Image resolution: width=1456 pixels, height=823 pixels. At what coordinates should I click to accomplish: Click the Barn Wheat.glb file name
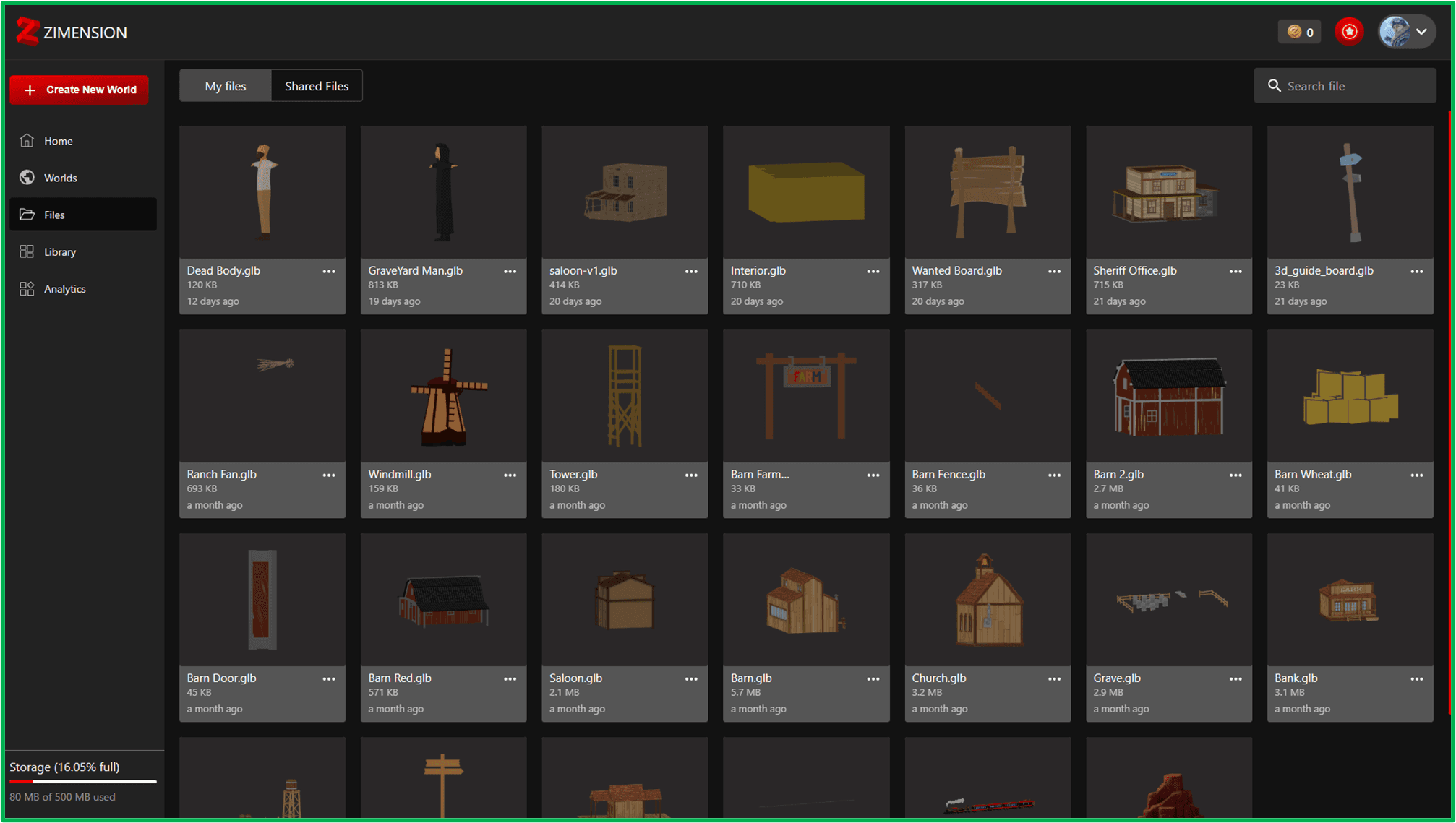[x=1313, y=474]
